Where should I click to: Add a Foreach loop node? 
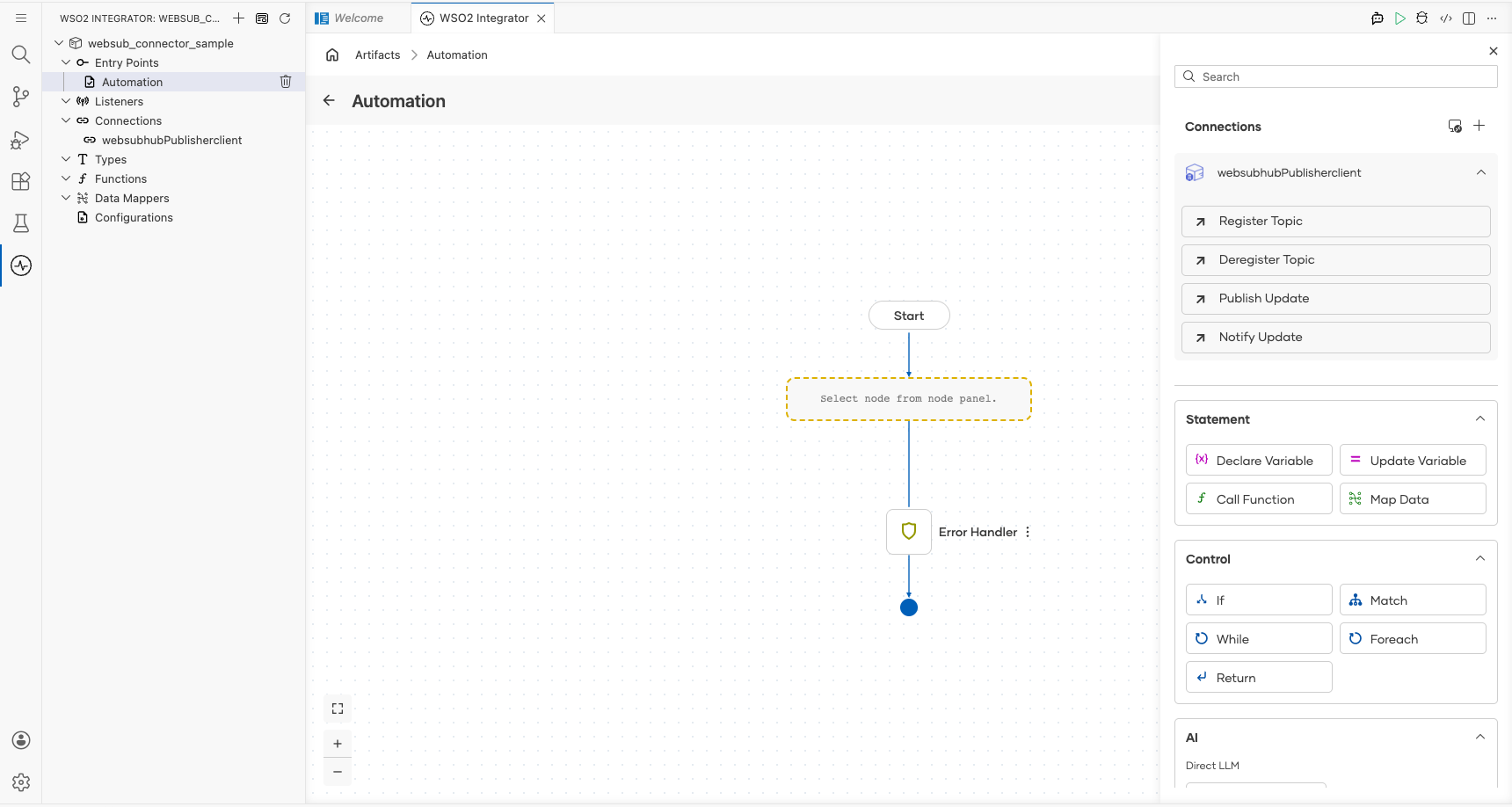click(x=1413, y=638)
